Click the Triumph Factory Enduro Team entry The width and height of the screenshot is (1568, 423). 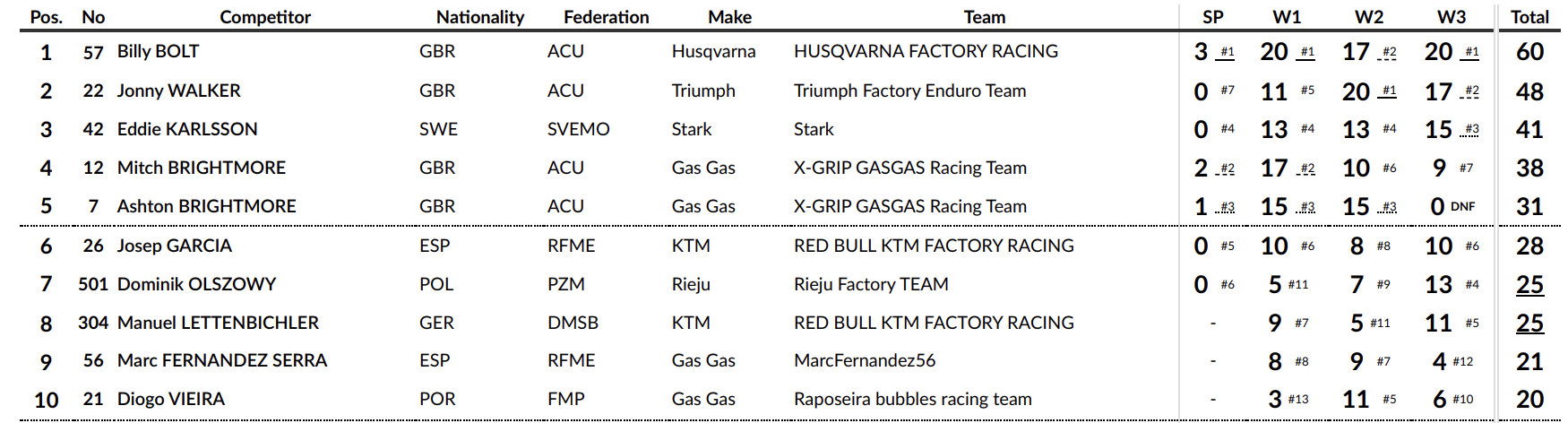[909, 91]
